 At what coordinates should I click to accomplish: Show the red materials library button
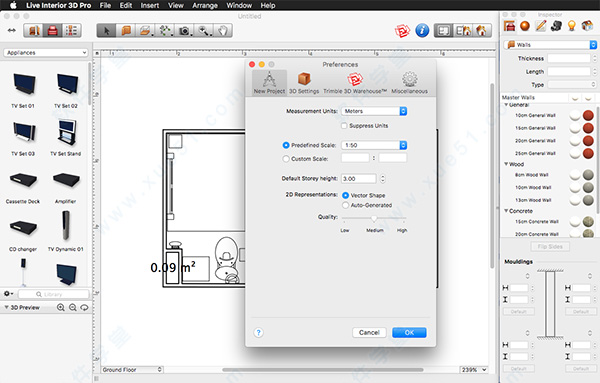(53, 31)
